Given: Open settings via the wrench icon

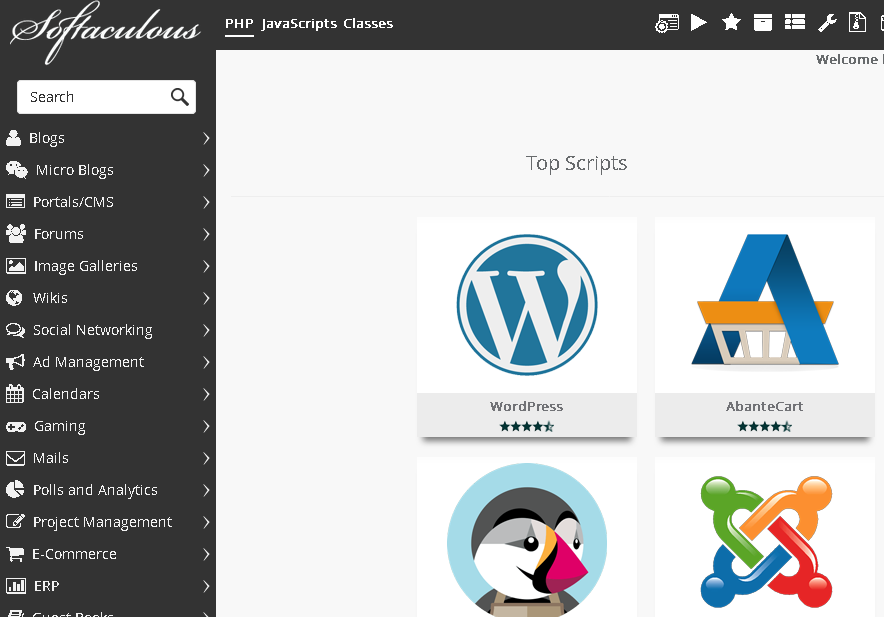Looking at the screenshot, I should (x=827, y=23).
